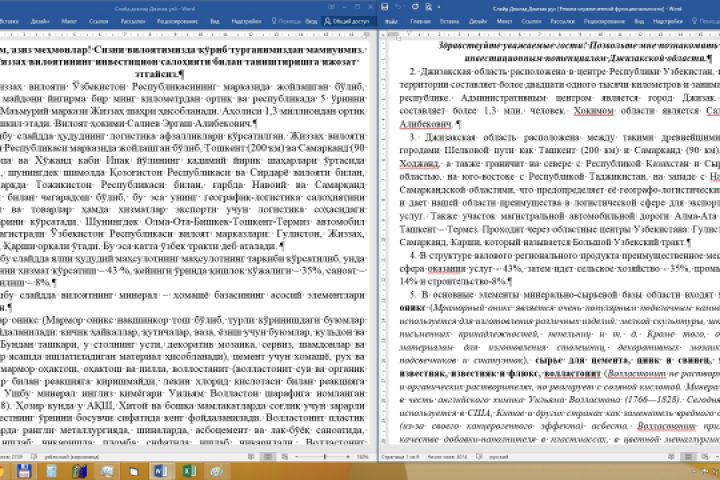Click word count in right window status bar

tap(447, 457)
